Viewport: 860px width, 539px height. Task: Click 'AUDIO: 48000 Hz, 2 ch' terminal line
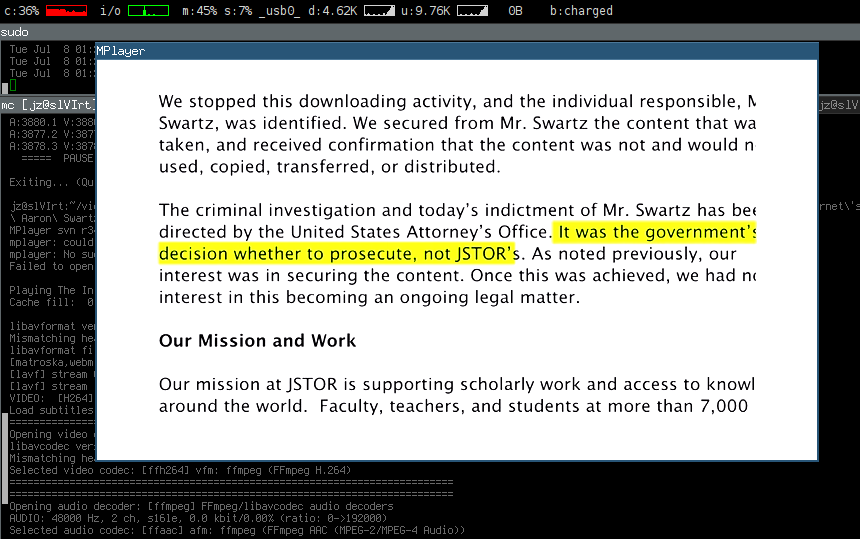pyautogui.click(x=198, y=518)
